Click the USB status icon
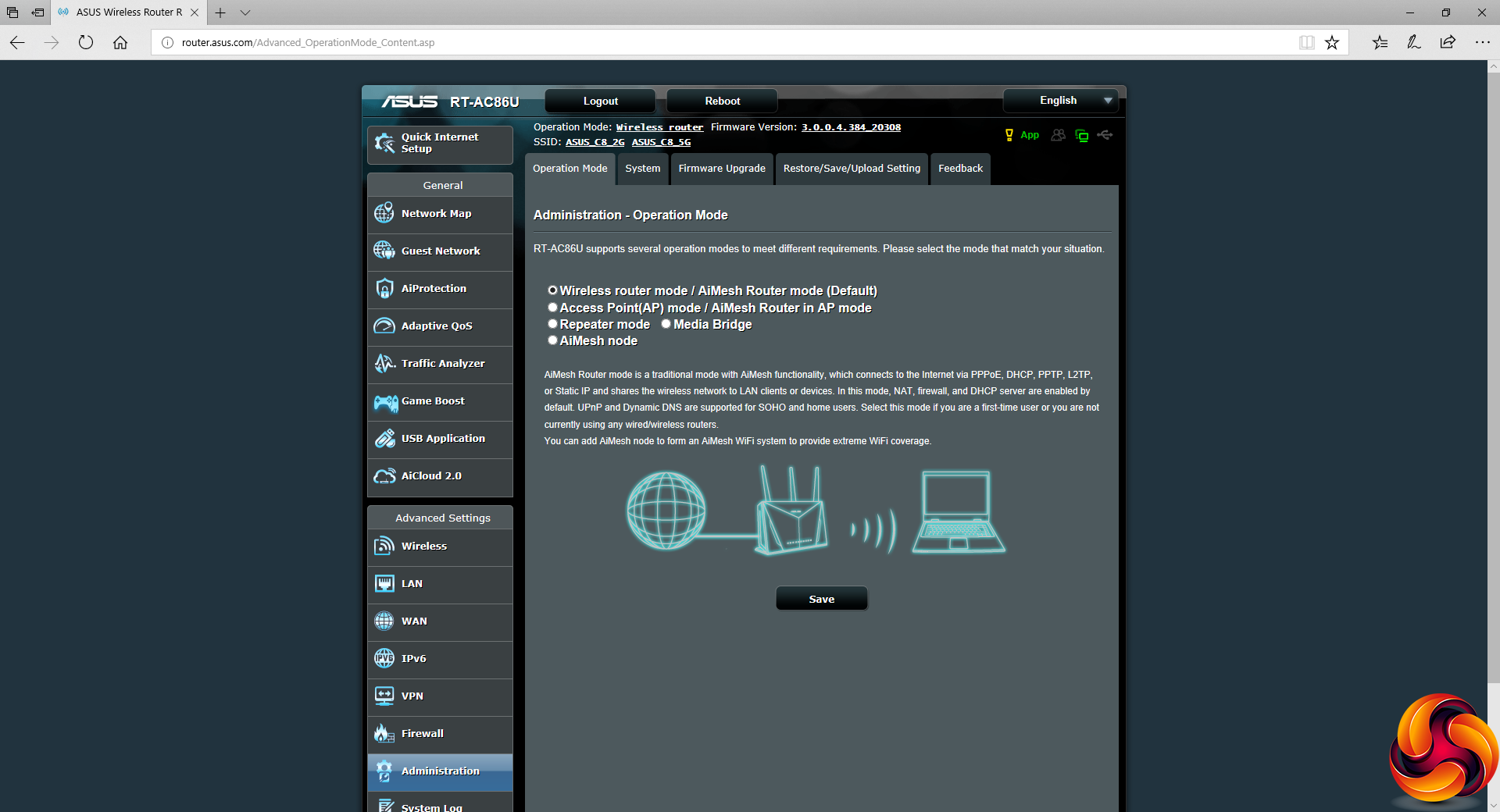 pyautogui.click(x=1105, y=135)
